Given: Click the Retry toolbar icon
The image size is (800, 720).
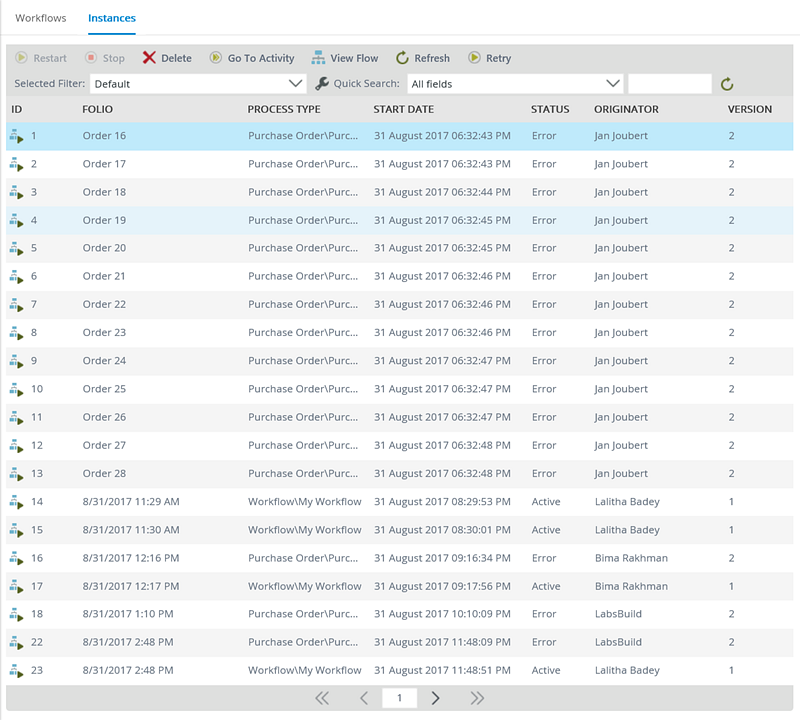Looking at the screenshot, I should point(474,58).
